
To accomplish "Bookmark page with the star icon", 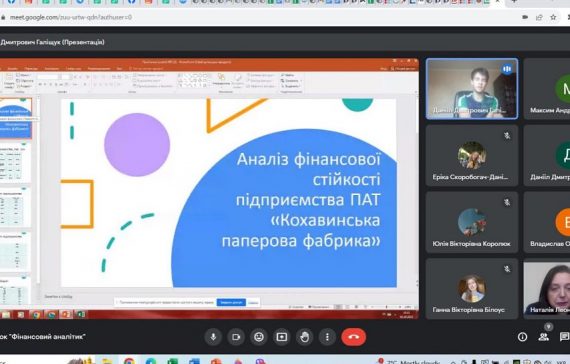I will (x=553, y=17).
